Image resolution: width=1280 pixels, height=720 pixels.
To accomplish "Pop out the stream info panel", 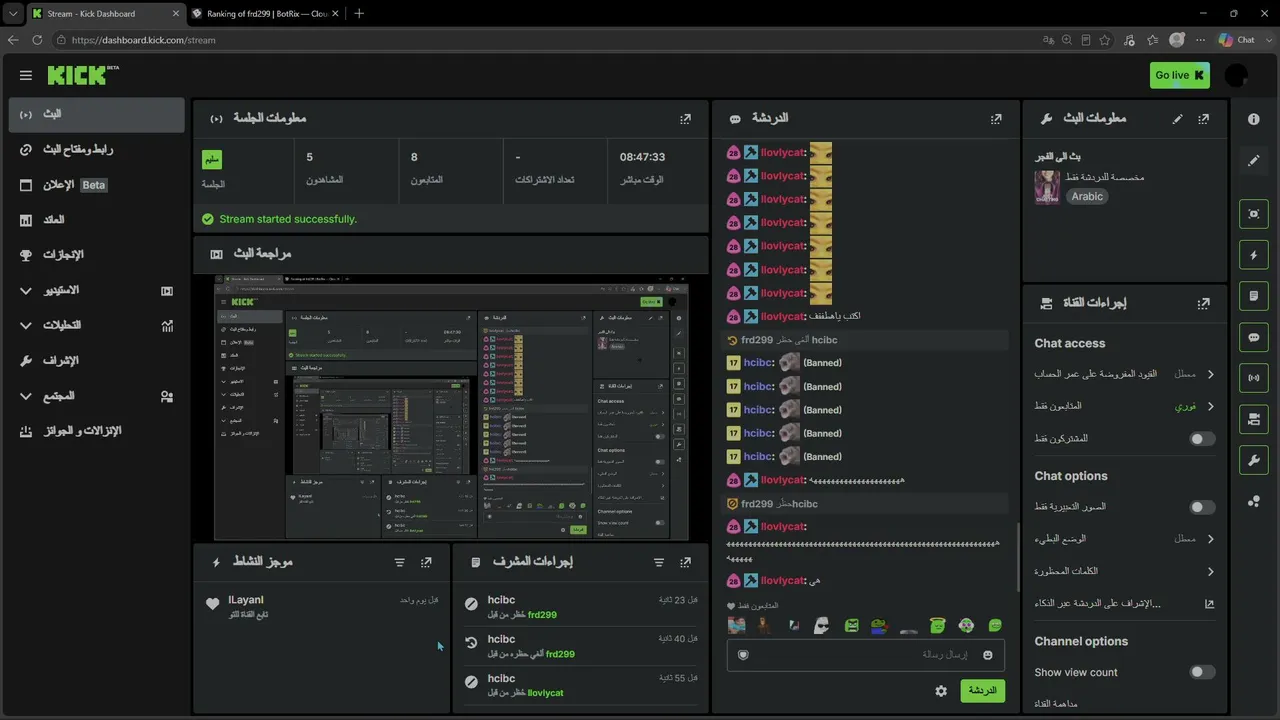I will pyautogui.click(x=1203, y=118).
